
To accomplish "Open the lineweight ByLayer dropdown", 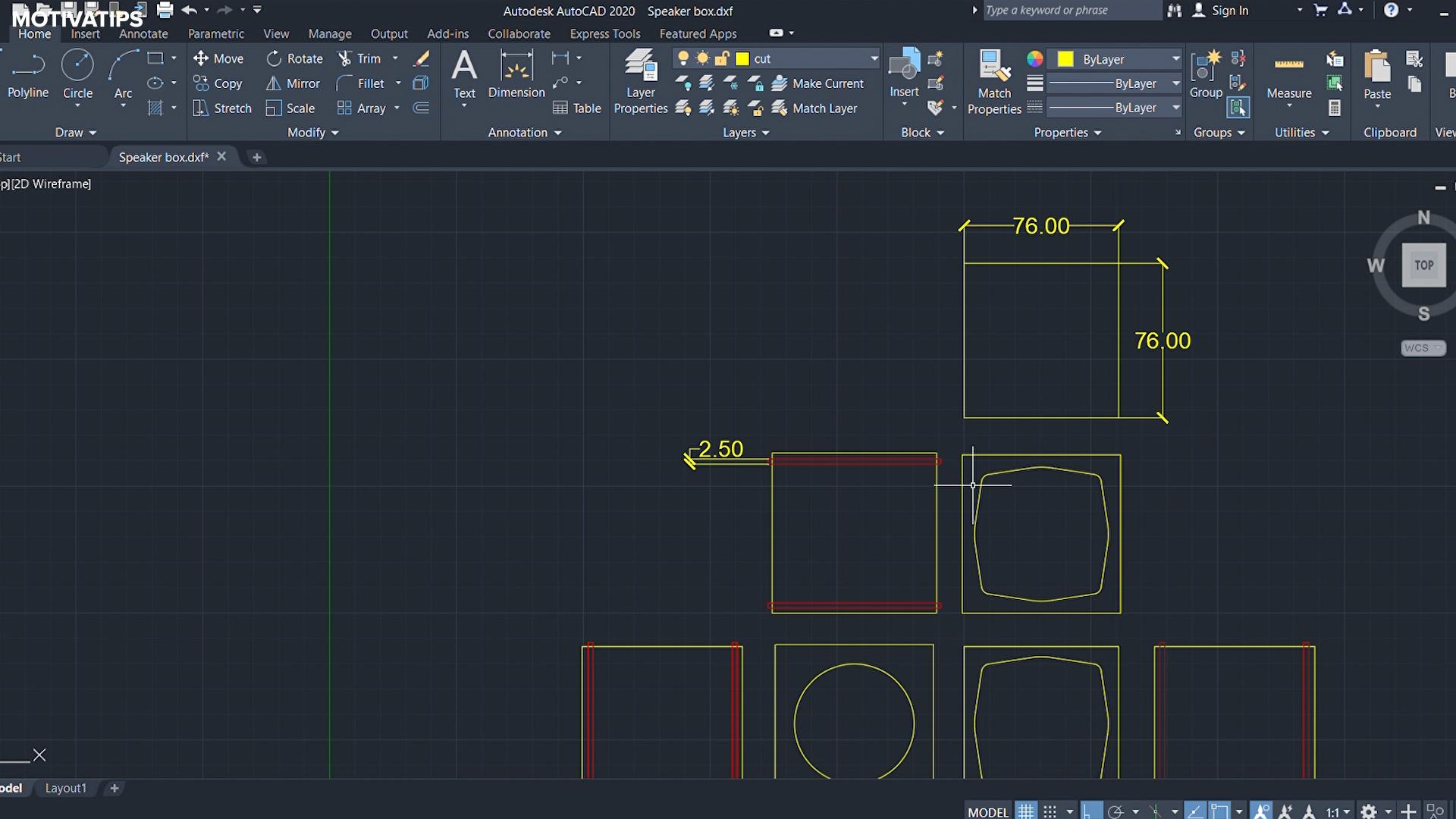I will pyautogui.click(x=1175, y=83).
